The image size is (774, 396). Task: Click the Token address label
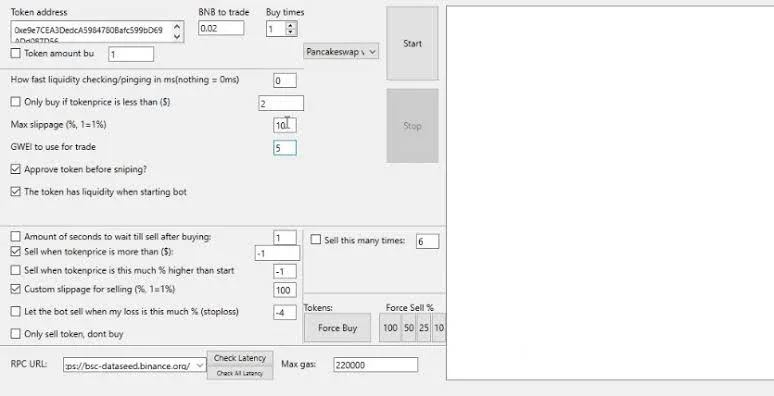(39, 12)
